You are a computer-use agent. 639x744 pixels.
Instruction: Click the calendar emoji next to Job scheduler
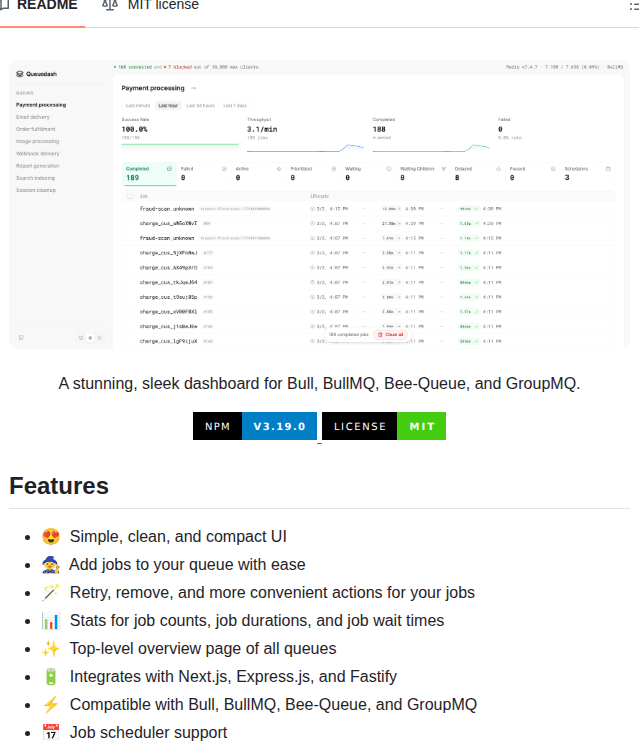point(51,732)
